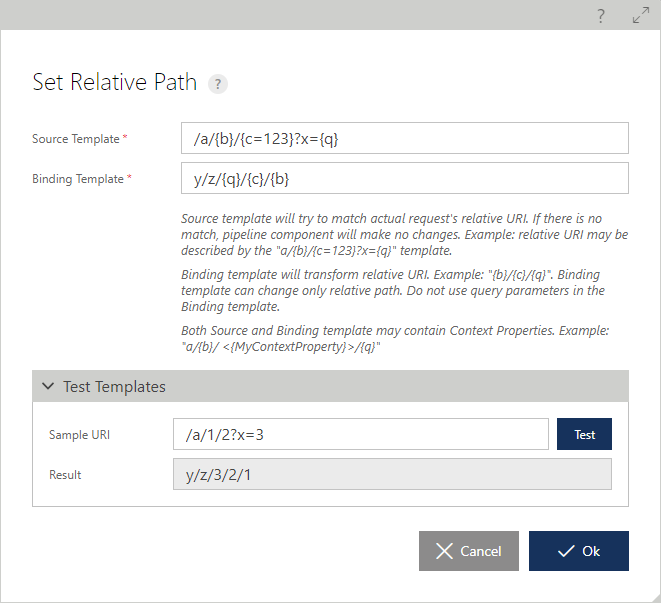Click the Binding Template label
661x603 pixels.
click(x=78, y=179)
